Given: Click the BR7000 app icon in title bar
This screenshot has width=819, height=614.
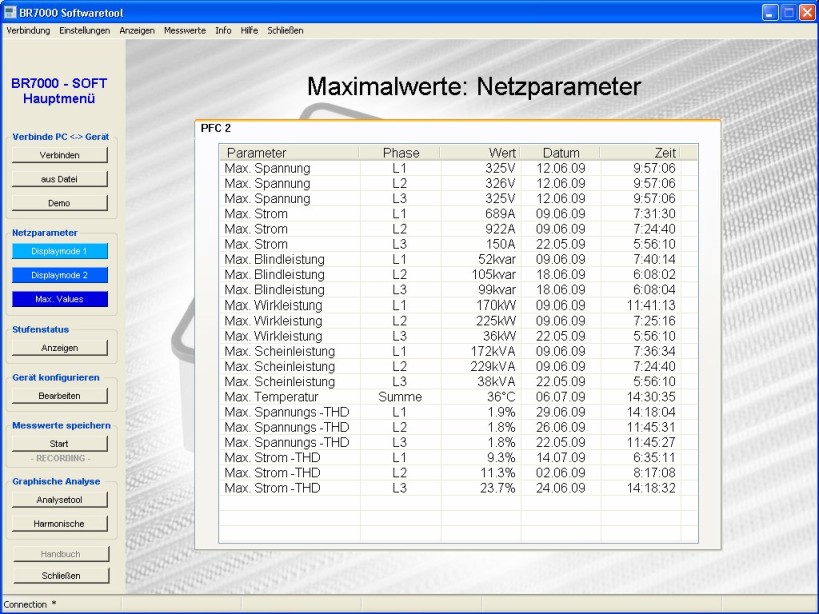Looking at the screenshot, I should click(x=10, y=12).
